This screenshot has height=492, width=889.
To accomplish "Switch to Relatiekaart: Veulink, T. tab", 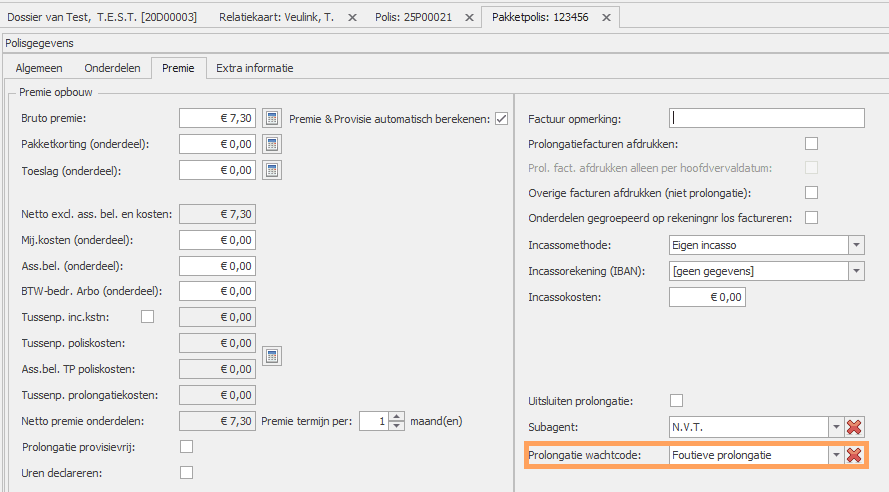I will pos(277,18).
